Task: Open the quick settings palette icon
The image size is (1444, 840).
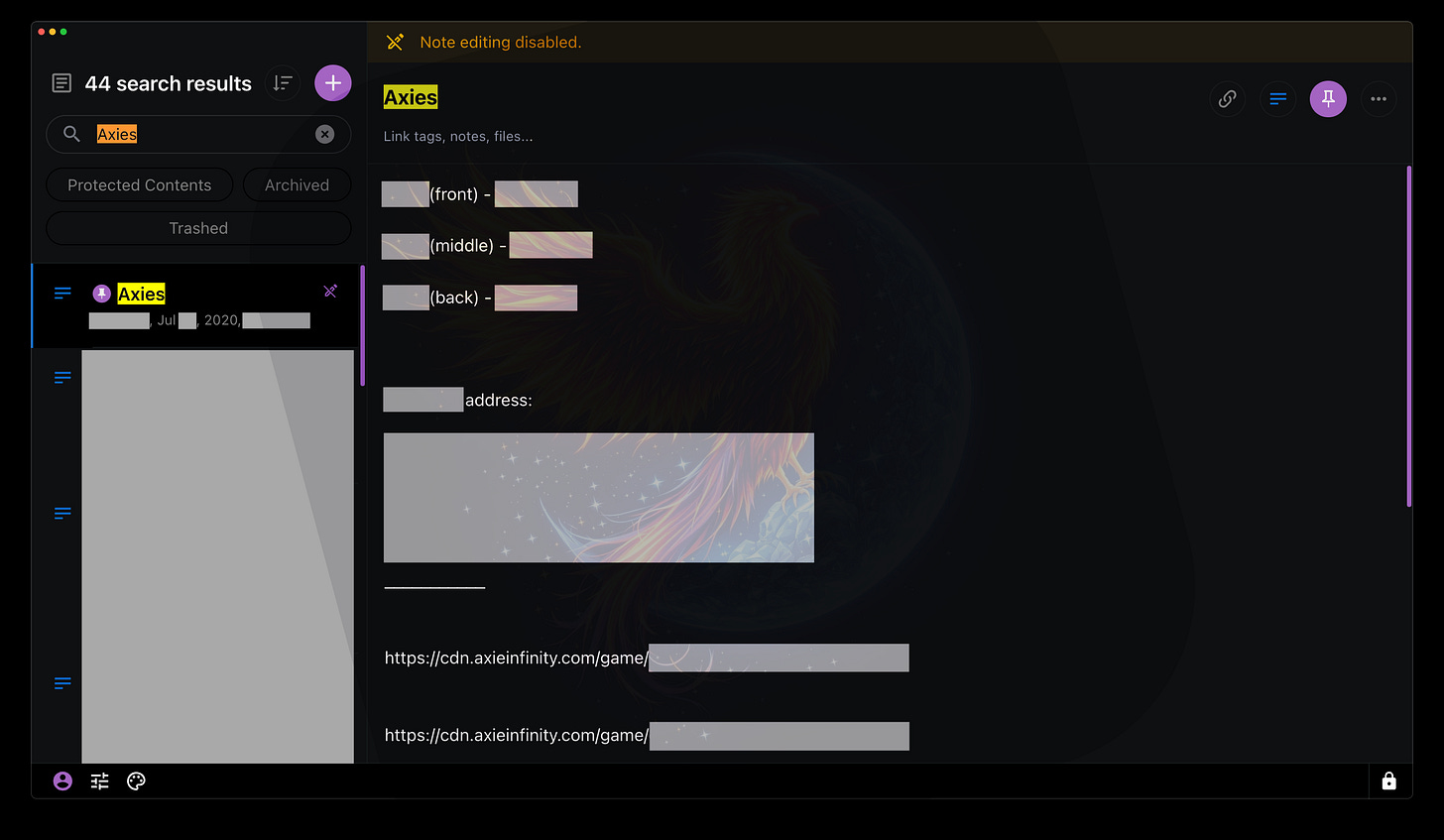Action: [x=137, y=781]
